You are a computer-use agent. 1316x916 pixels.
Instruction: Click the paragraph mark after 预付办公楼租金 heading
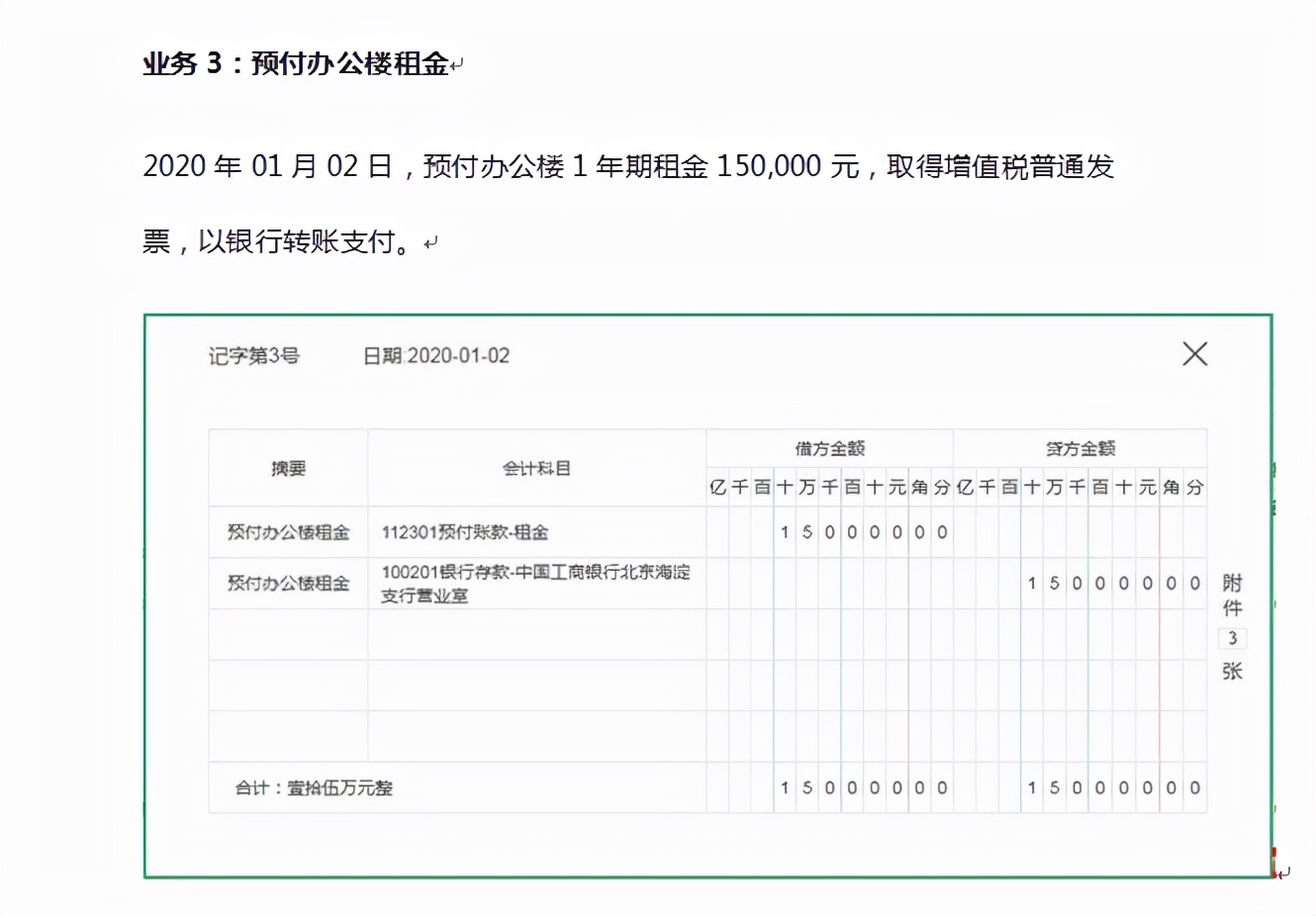(456, 63)
